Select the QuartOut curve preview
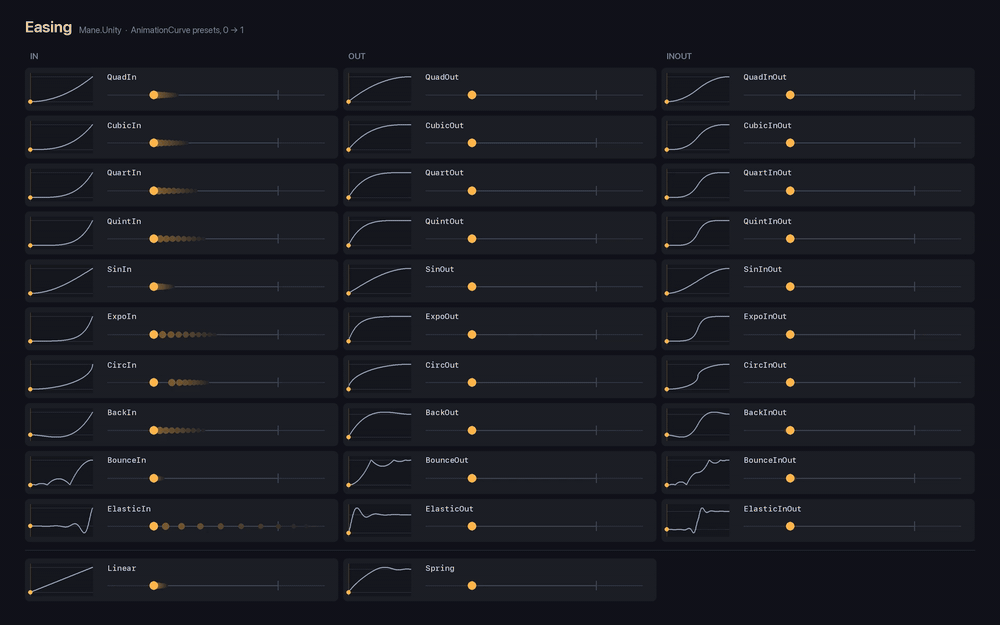 pos(379,185)
